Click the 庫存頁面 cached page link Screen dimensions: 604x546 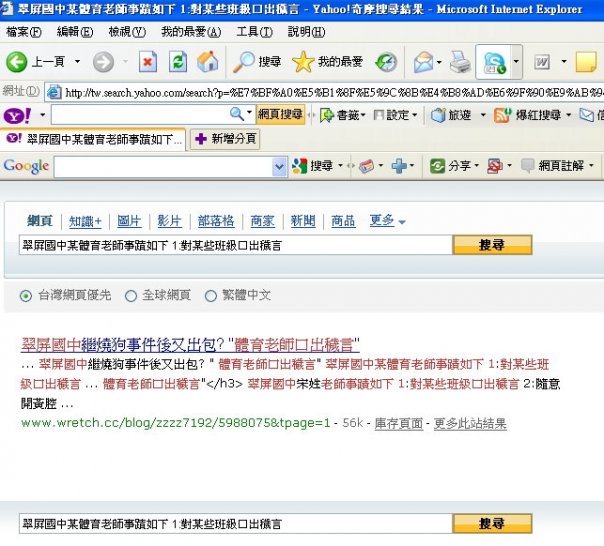(x=399, y=424)
